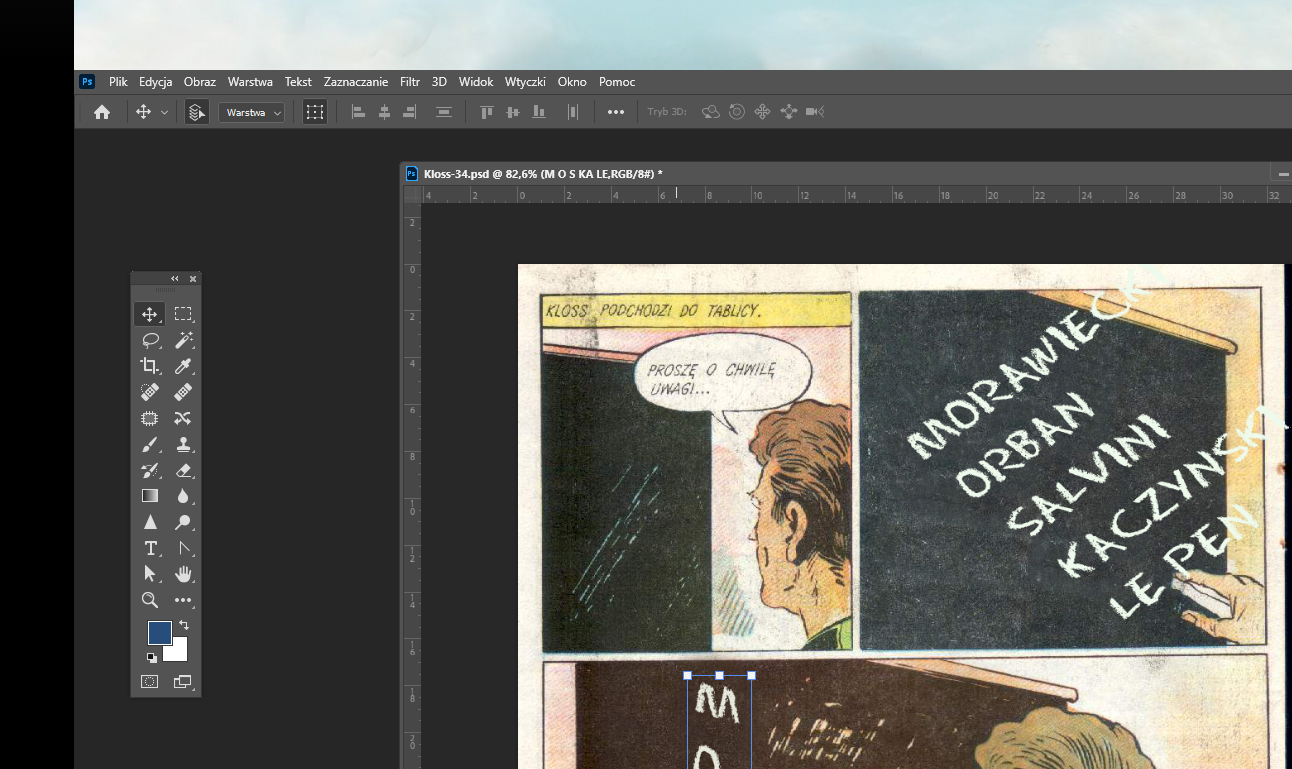Open align and distribute more options
Screen dimensions: 1292x769
(x=616, y=112)
